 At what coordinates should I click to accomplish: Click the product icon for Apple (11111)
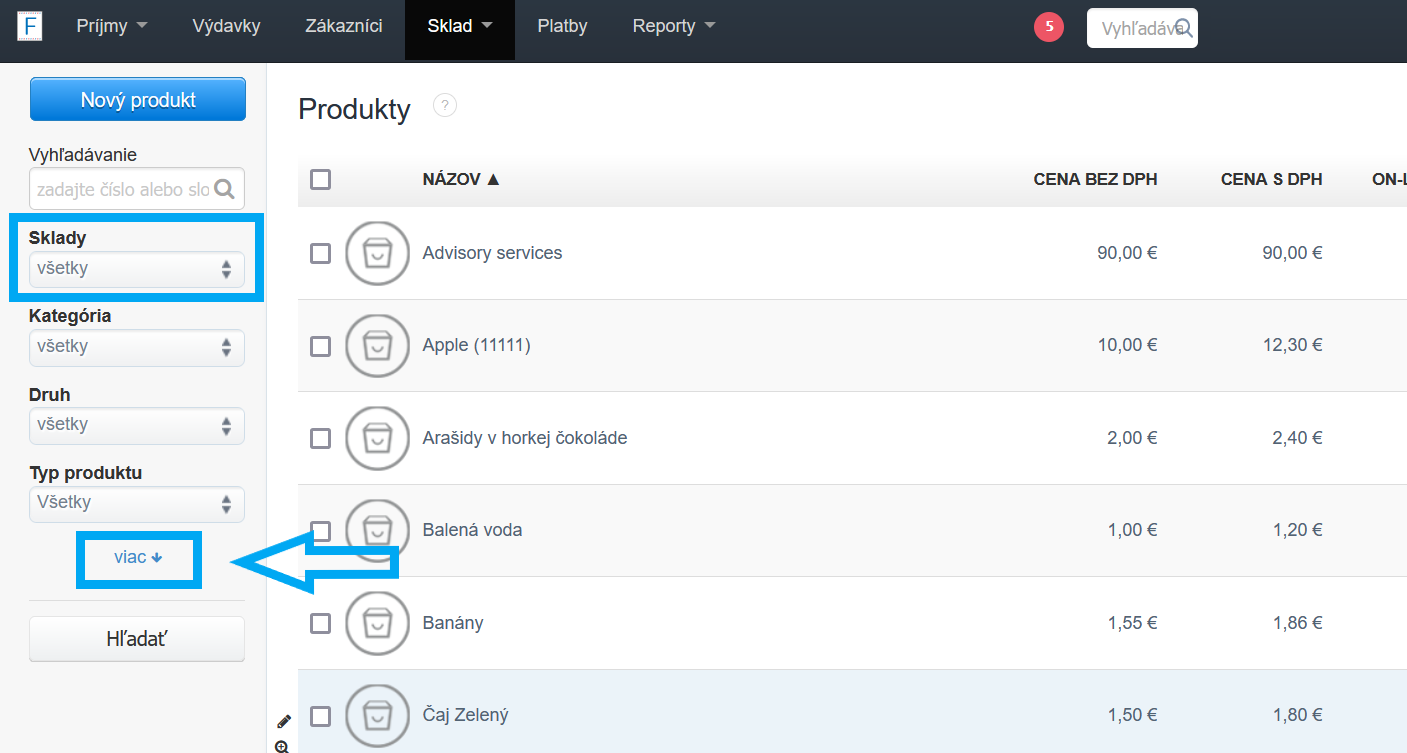coord(377,346)
